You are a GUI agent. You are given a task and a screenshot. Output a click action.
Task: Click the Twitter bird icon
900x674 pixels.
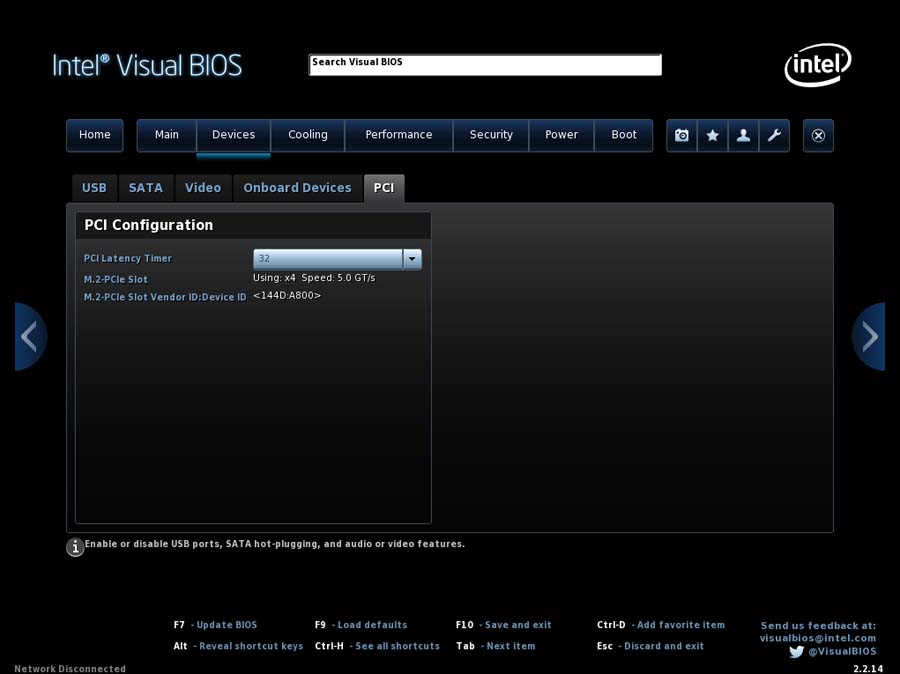point(796,652)
